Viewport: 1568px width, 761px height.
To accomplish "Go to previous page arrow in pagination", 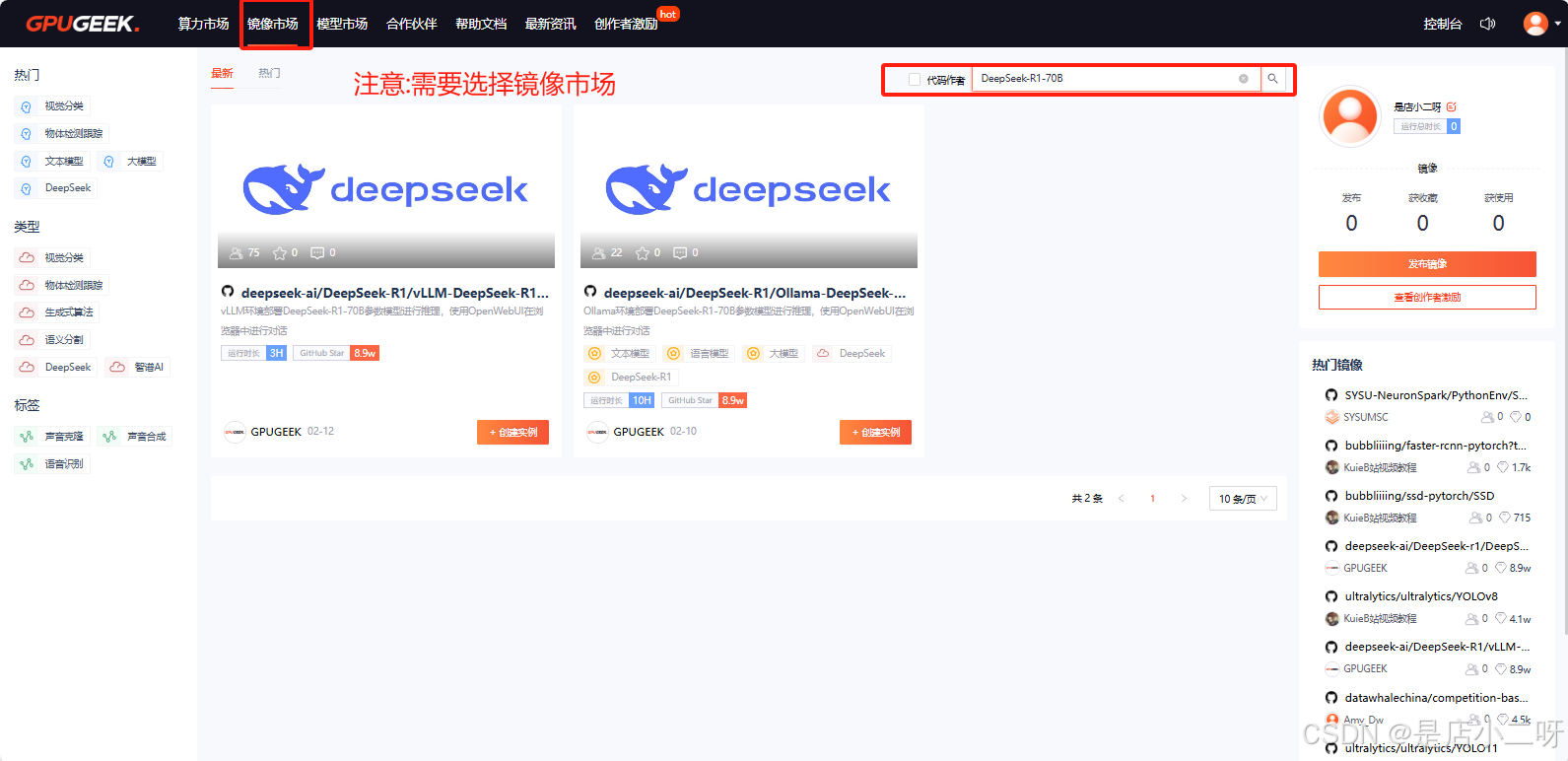I will coord(1122,499).
